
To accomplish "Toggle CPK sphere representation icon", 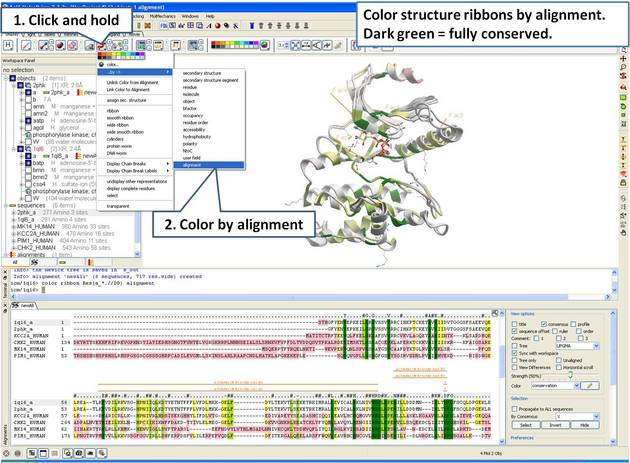I will [x=60, y=45].
